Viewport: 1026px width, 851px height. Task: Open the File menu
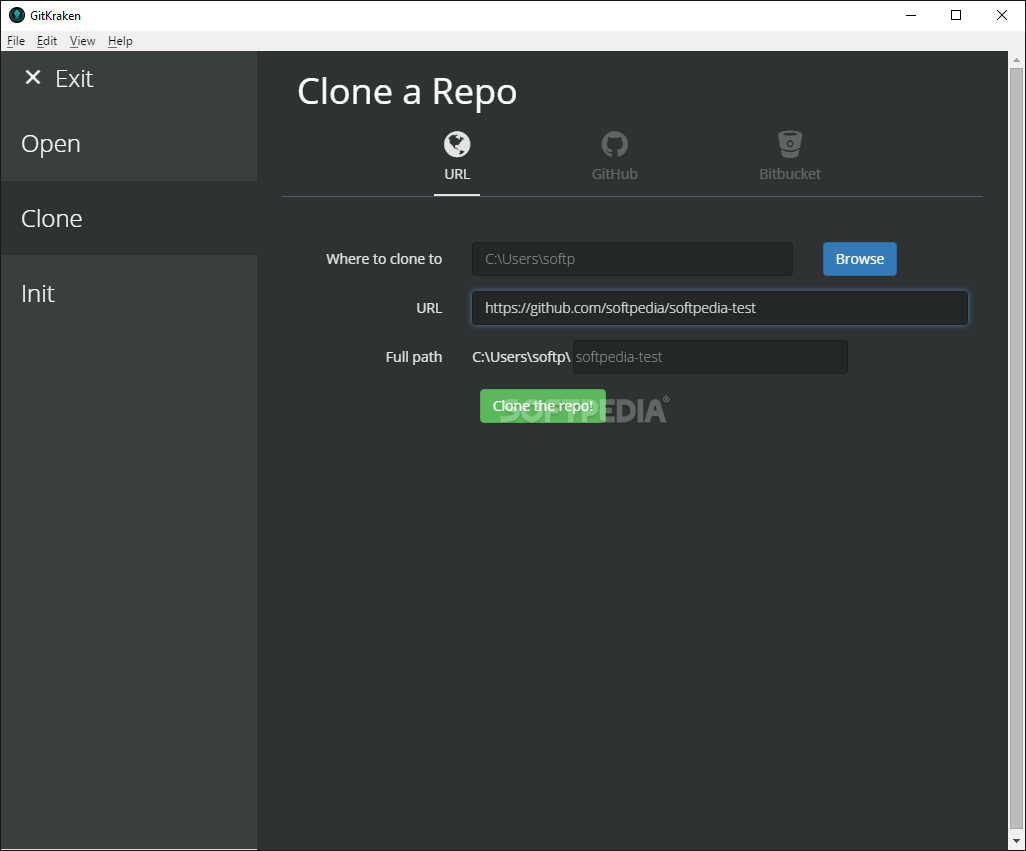coord(16,41)
